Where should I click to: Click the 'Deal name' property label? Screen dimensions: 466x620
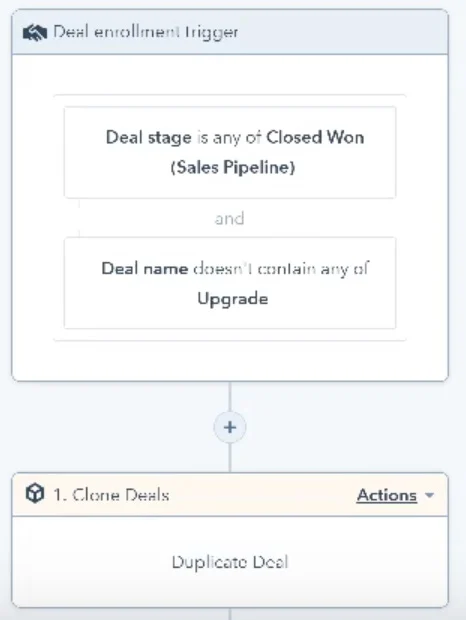click(x=145, y=268)
